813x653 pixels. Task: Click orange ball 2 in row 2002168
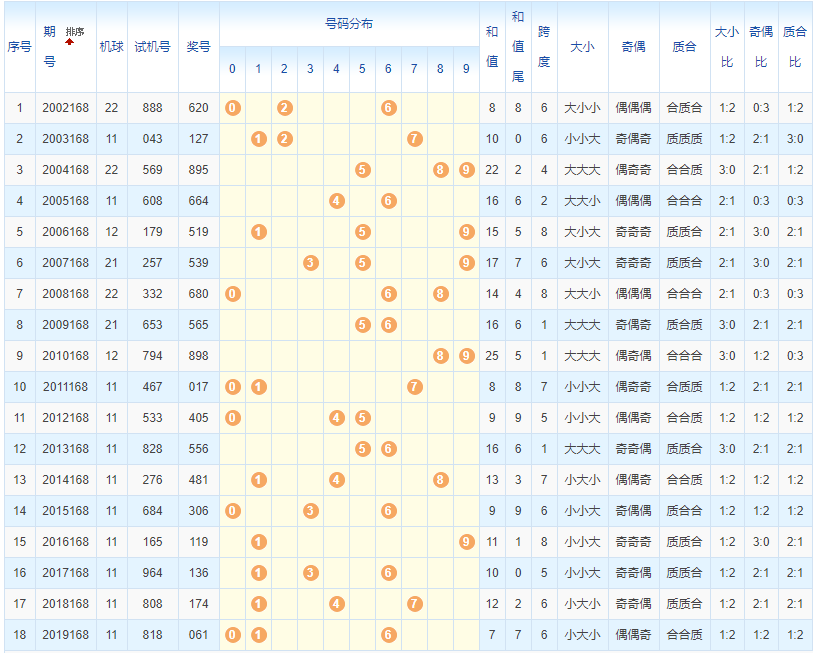click(x=284, y=108)
